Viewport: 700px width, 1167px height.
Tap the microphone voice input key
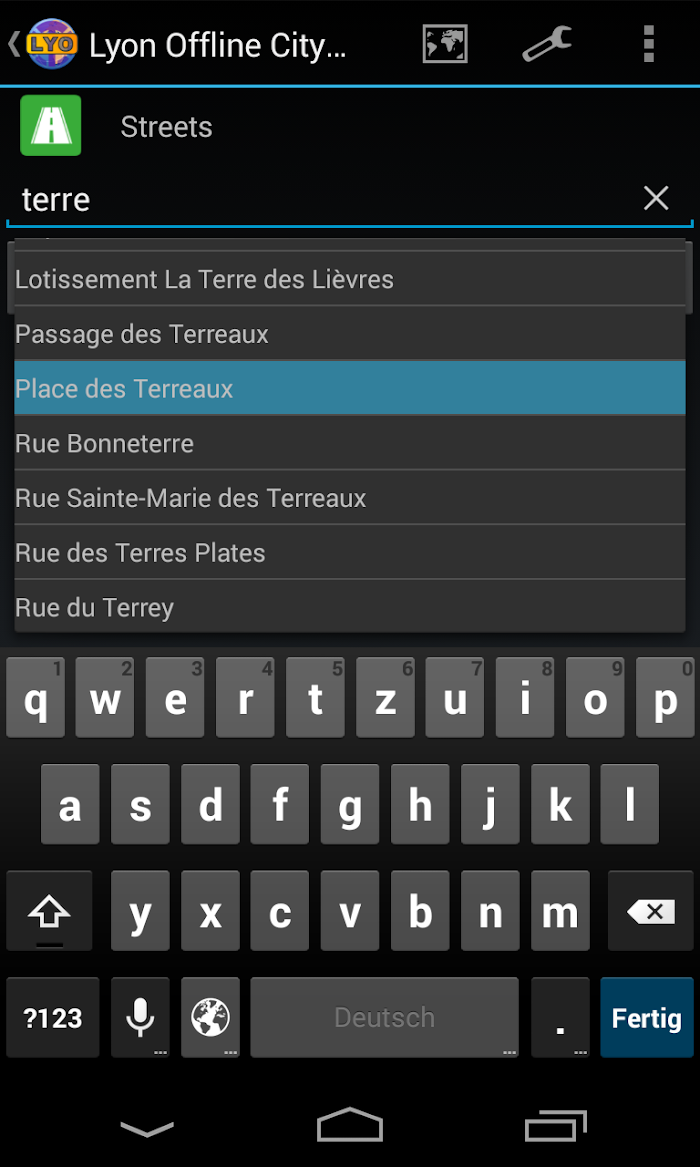140,1017
